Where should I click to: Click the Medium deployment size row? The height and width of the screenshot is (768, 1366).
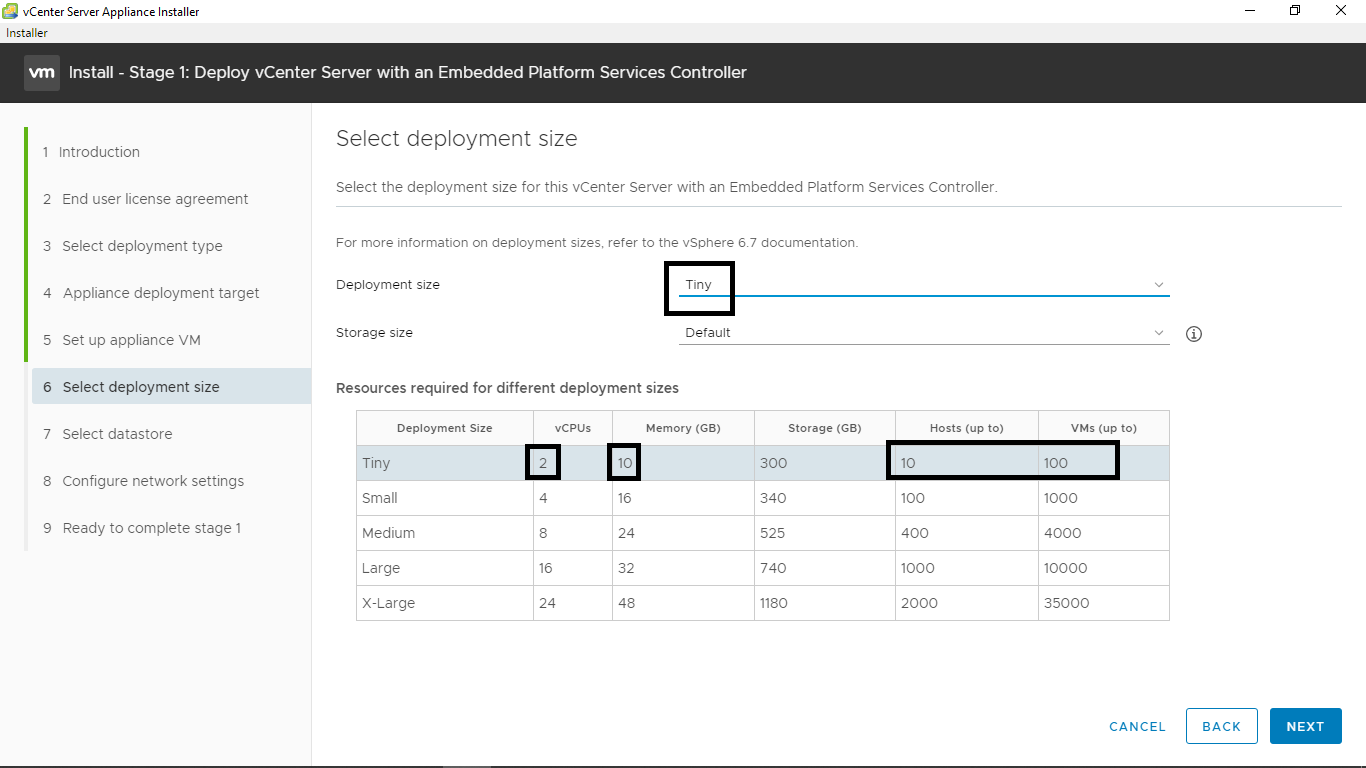point(444,533)
